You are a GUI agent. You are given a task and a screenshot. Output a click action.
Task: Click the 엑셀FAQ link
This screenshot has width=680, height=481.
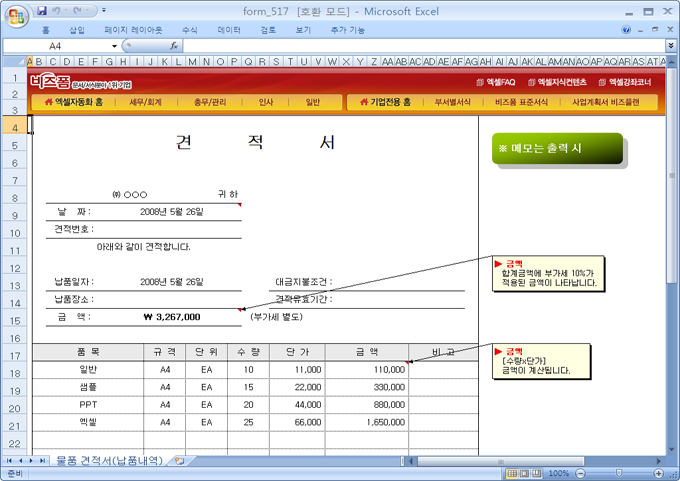point(493,82)
